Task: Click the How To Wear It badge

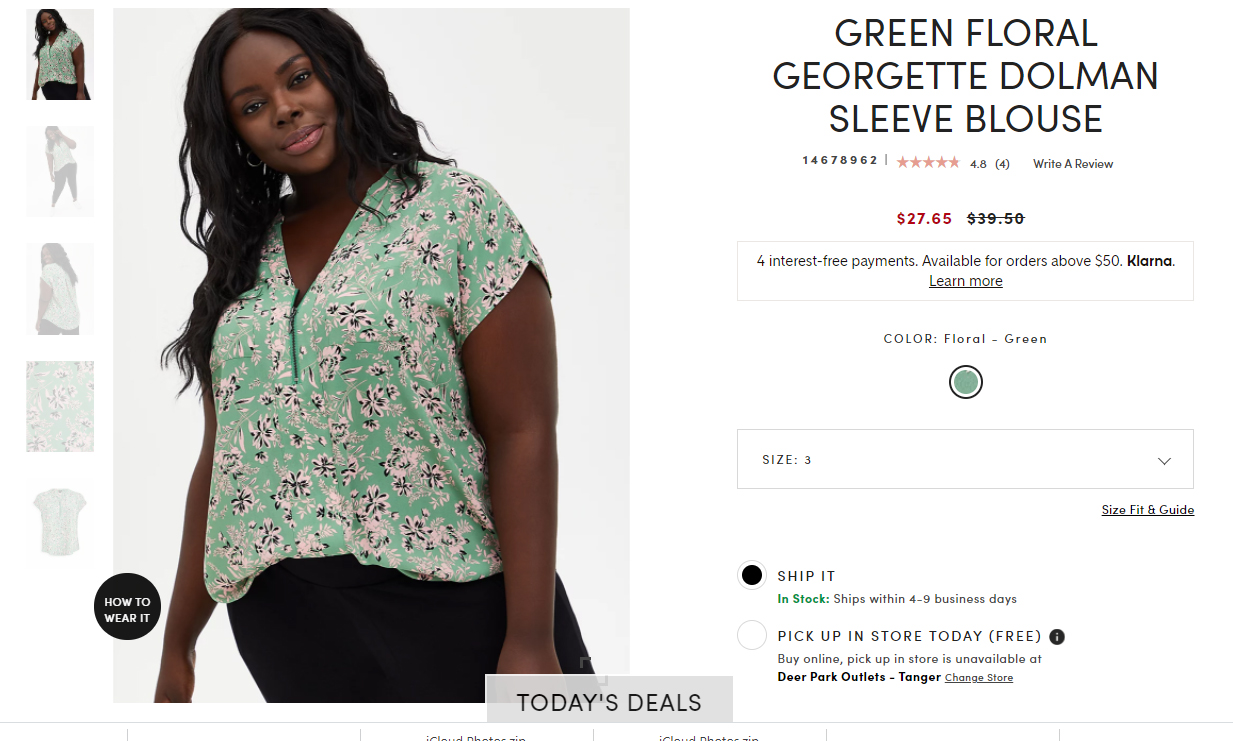Action: [x=127, y=607]
